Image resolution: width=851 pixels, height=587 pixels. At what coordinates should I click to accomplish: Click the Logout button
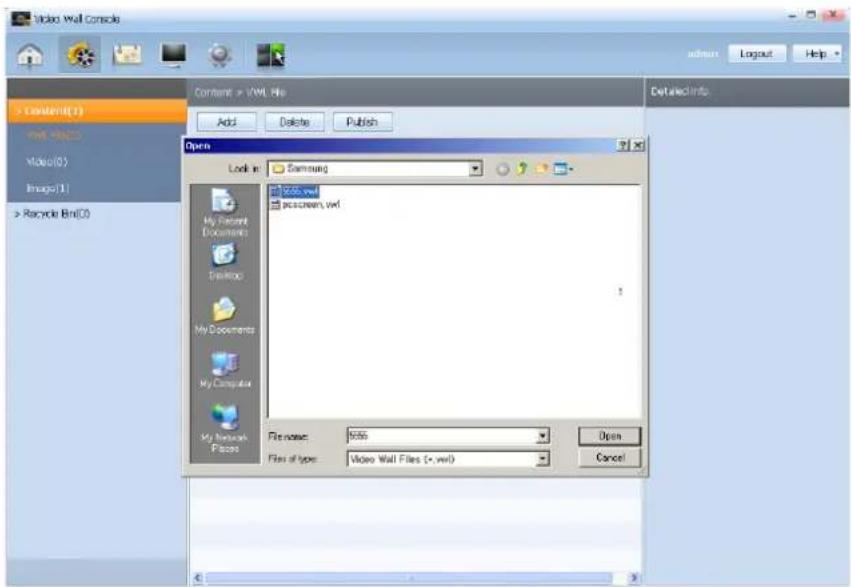coord(756,54)
